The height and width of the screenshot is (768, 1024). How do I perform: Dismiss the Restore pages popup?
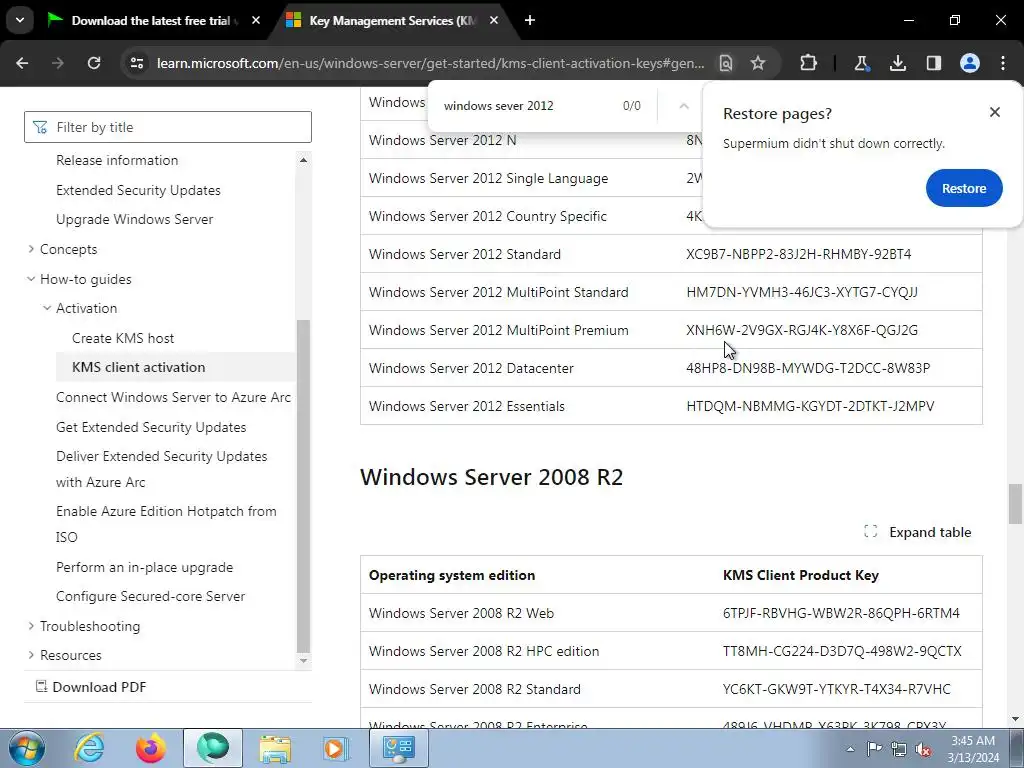(x=995, y=112)
